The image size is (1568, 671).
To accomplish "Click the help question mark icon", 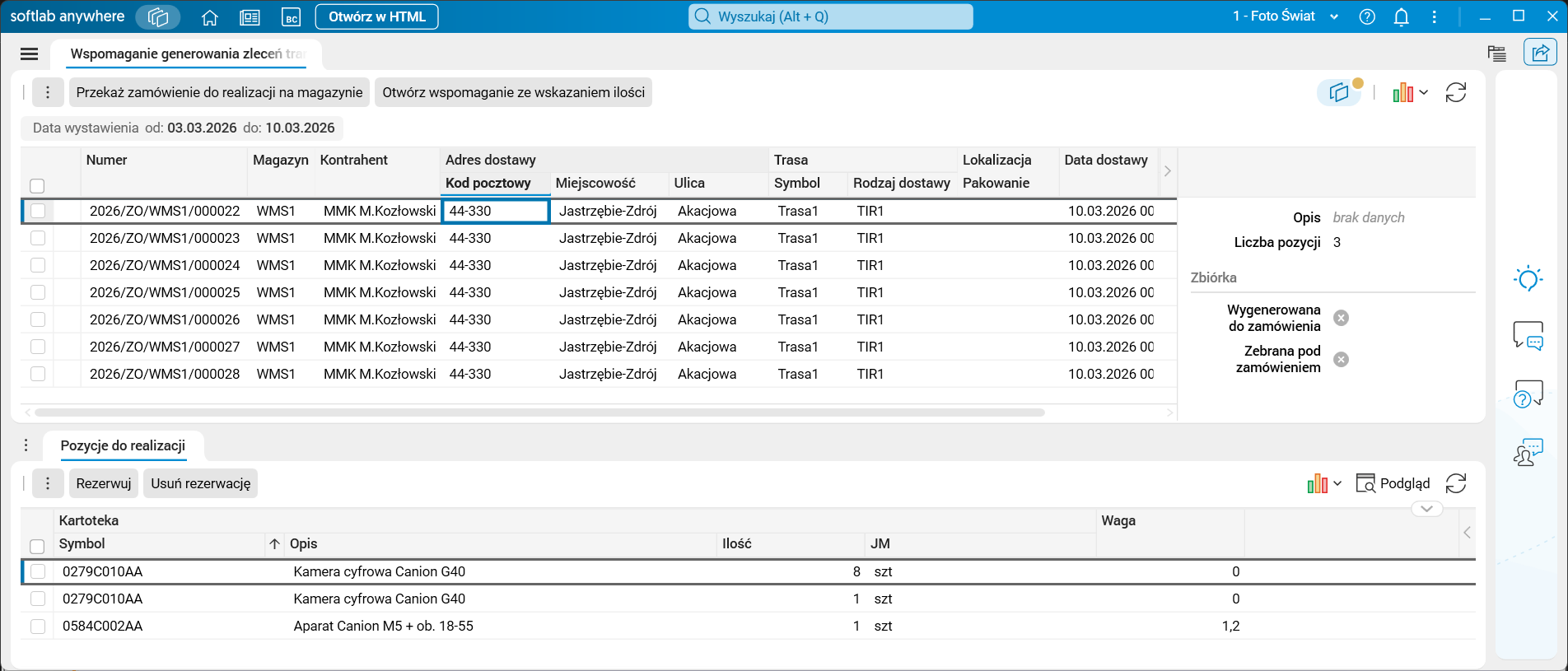I will click(x=1367, y=17).
